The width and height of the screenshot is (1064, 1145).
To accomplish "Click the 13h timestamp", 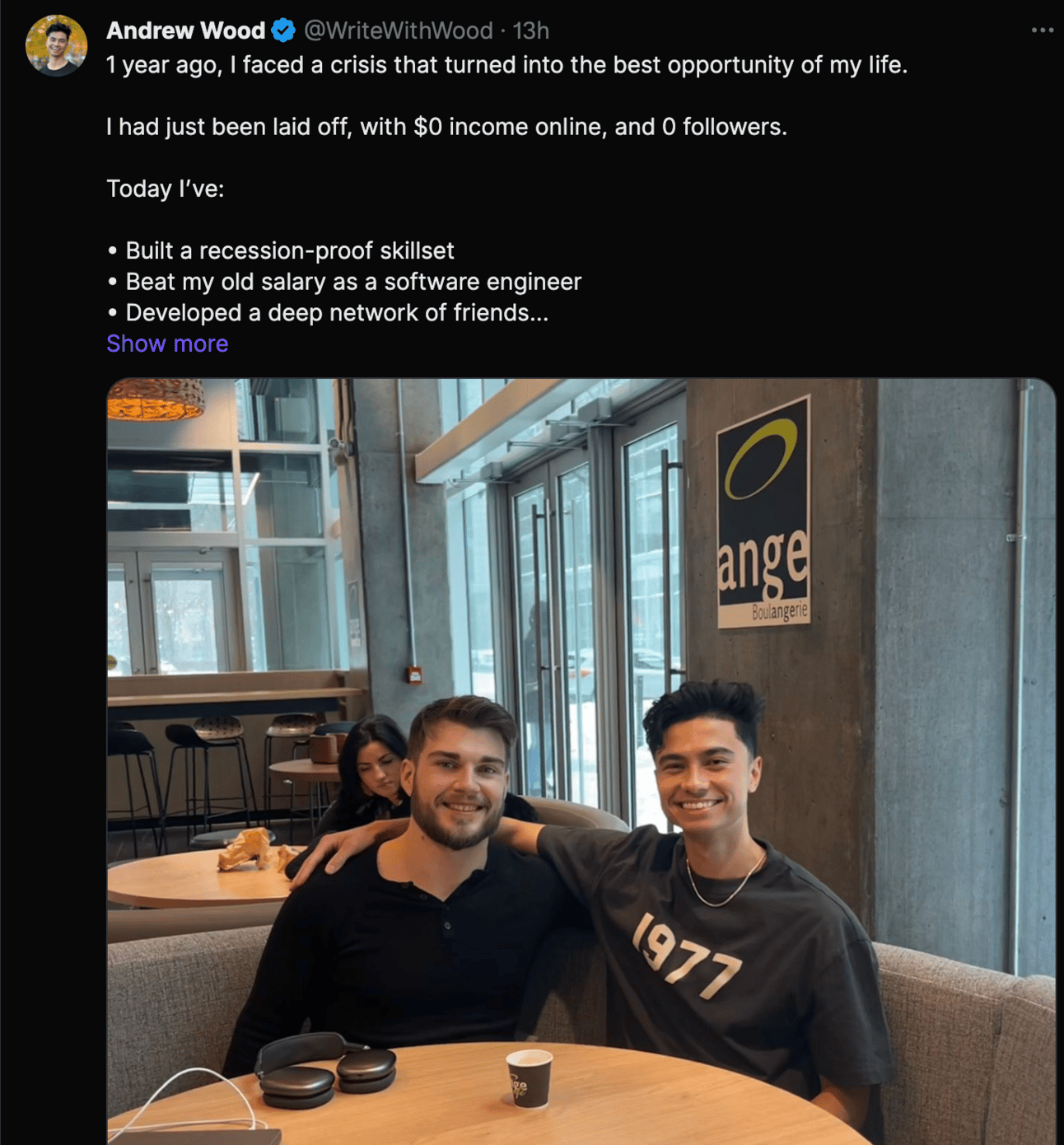I will pyautogui.click(x=530, y=30).
